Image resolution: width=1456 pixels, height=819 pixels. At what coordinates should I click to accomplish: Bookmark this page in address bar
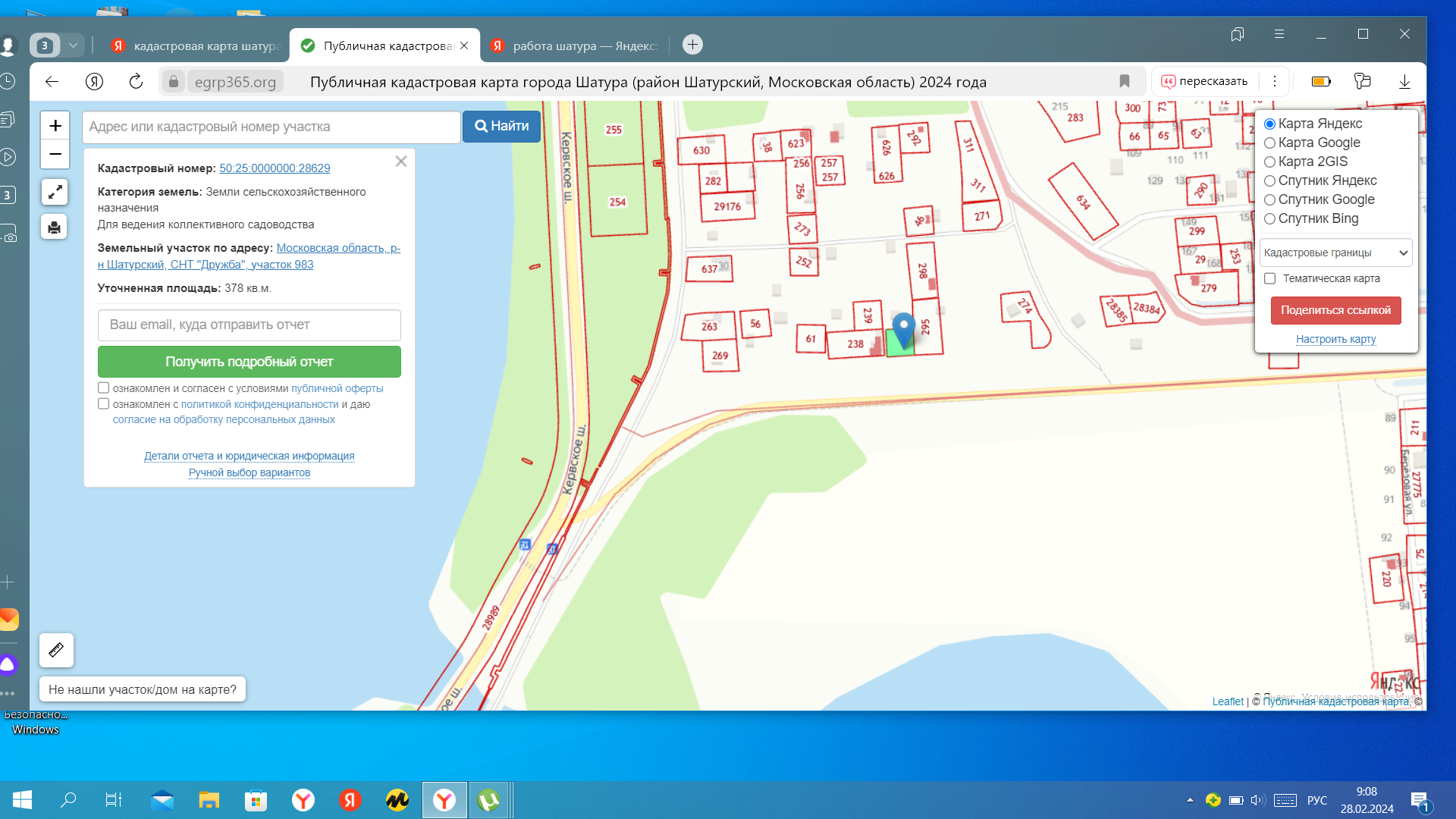[x=1125, y=81]
